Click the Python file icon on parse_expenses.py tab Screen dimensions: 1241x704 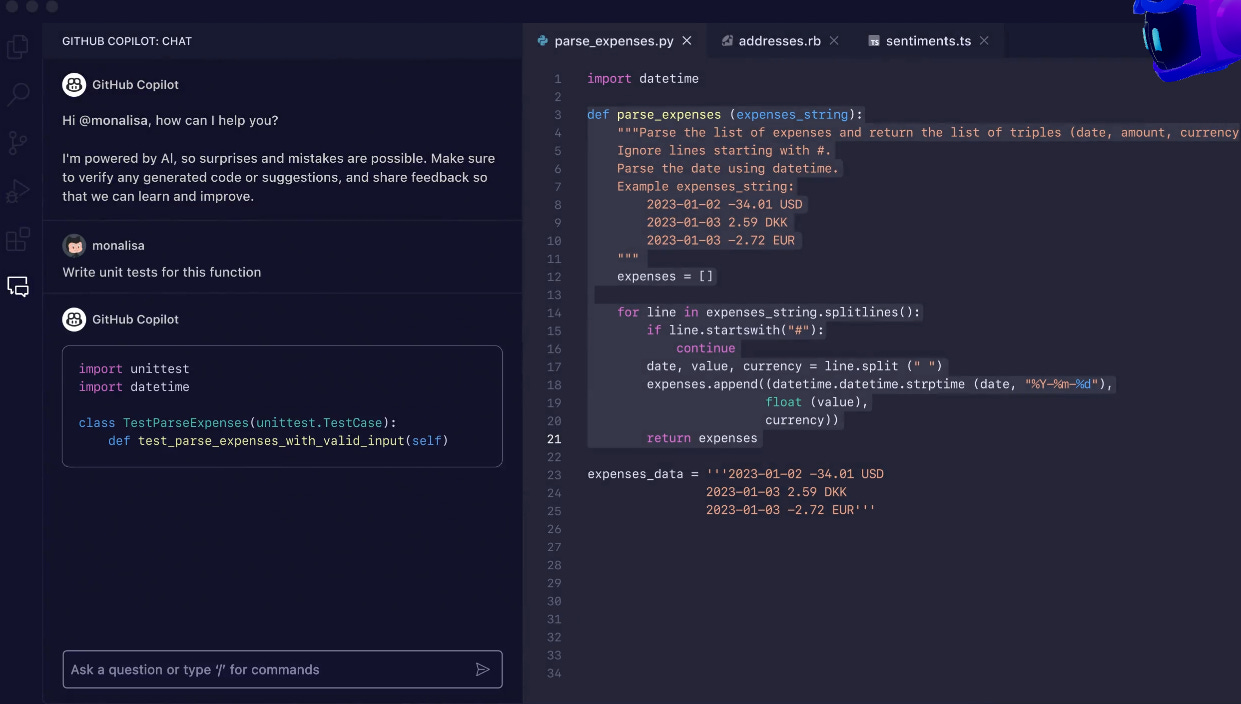[x=543, y=41]
